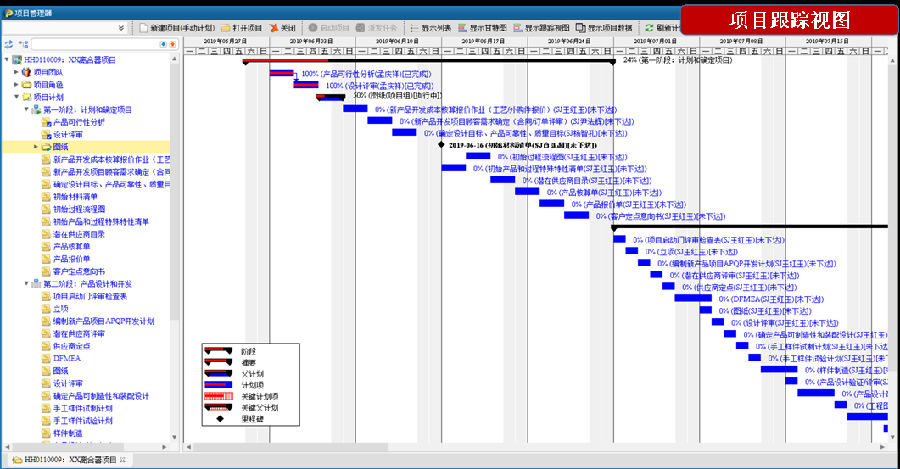This screenshot has width=900, height=469.
Task: Click the 客户定点意向书 Gantt bar
Action: click(576, 215)
